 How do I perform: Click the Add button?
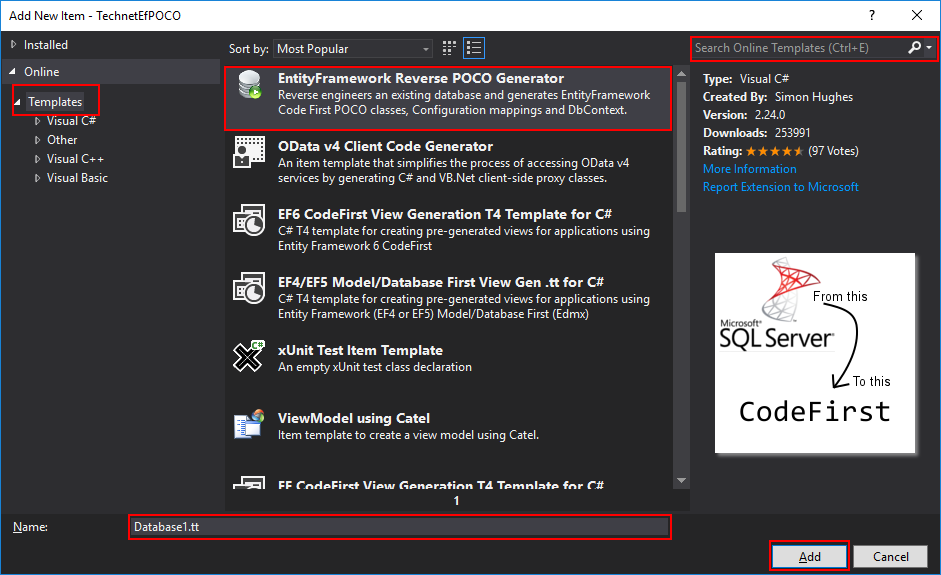point(809,556)
